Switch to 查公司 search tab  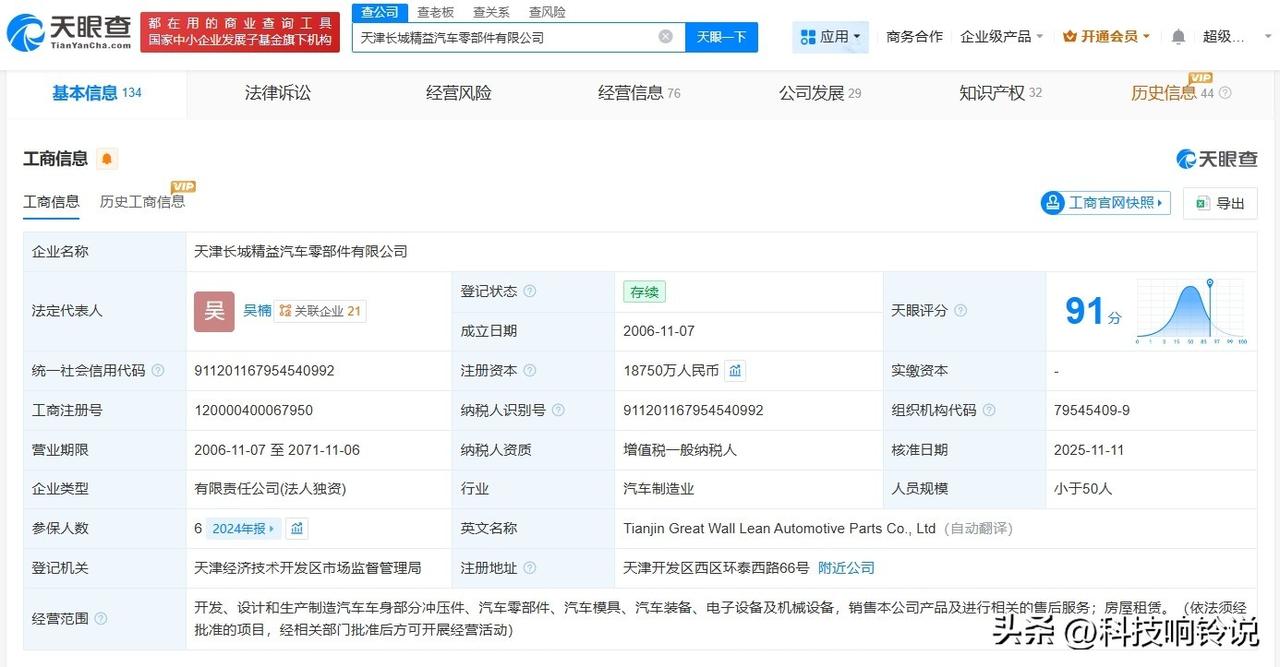click(380, 12)
